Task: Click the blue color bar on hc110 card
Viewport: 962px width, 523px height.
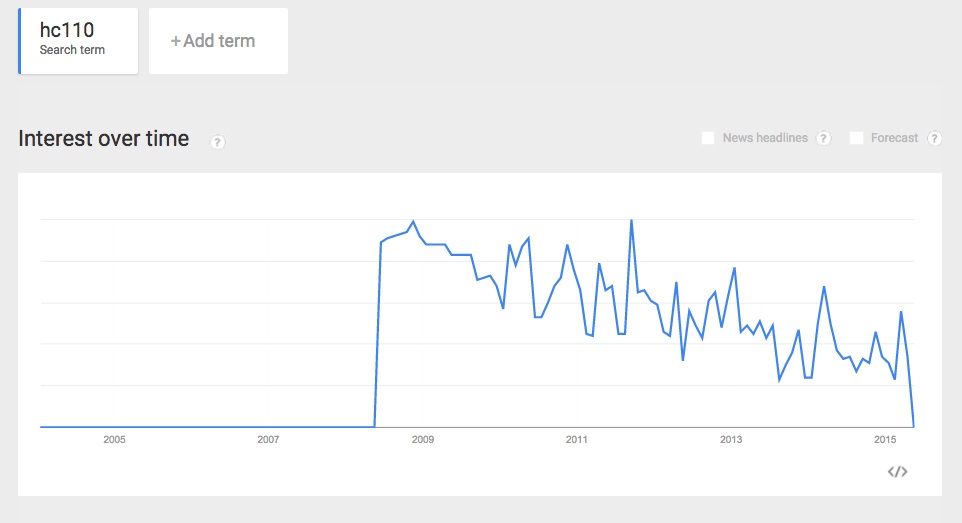Action: click(x=20, y=40)
